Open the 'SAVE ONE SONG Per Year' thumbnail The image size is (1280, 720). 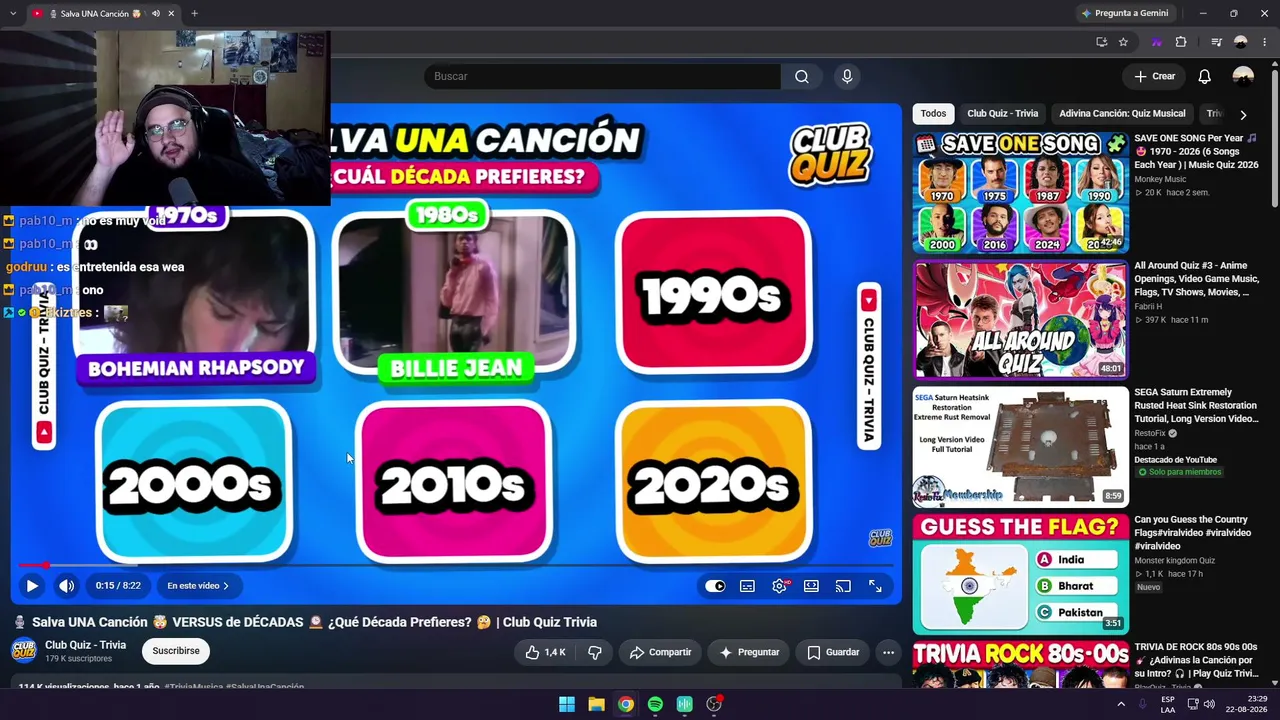[x=1020, y=193]
